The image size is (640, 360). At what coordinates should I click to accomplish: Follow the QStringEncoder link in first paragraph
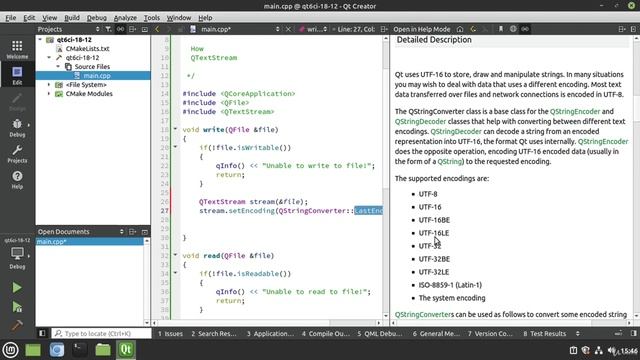pos(575,111)
